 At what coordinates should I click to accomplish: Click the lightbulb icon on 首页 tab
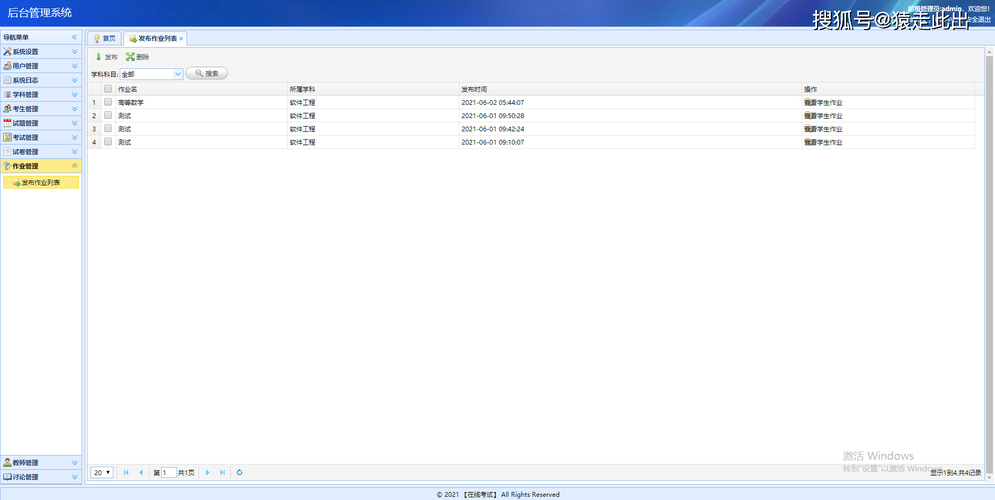pyautogui.click(x=96, y=39)
